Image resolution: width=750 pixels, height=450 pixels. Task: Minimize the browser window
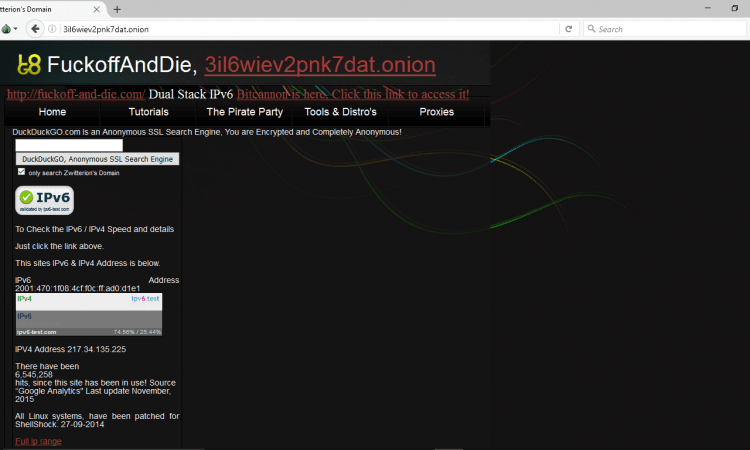coord(708,8)
